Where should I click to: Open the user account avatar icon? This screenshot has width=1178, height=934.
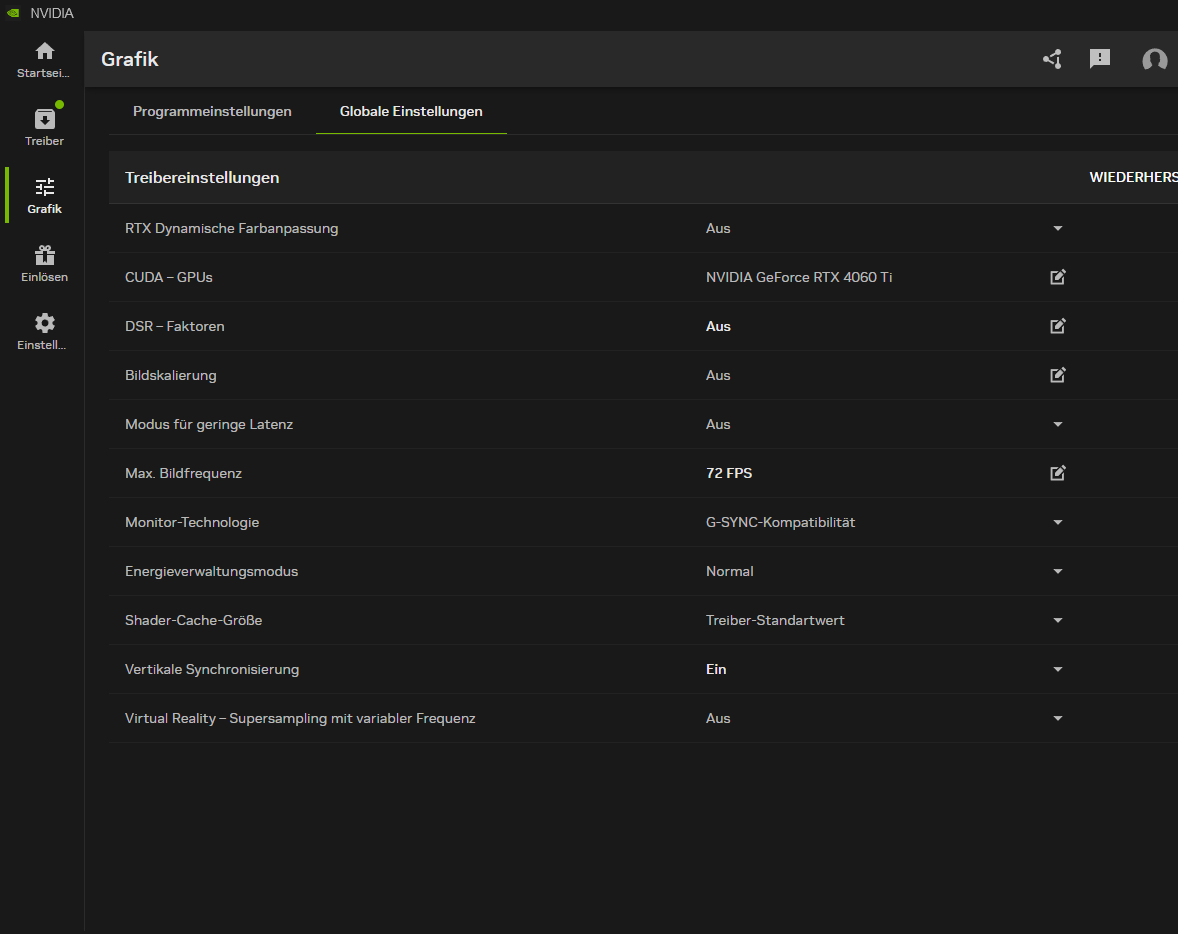1154,59
